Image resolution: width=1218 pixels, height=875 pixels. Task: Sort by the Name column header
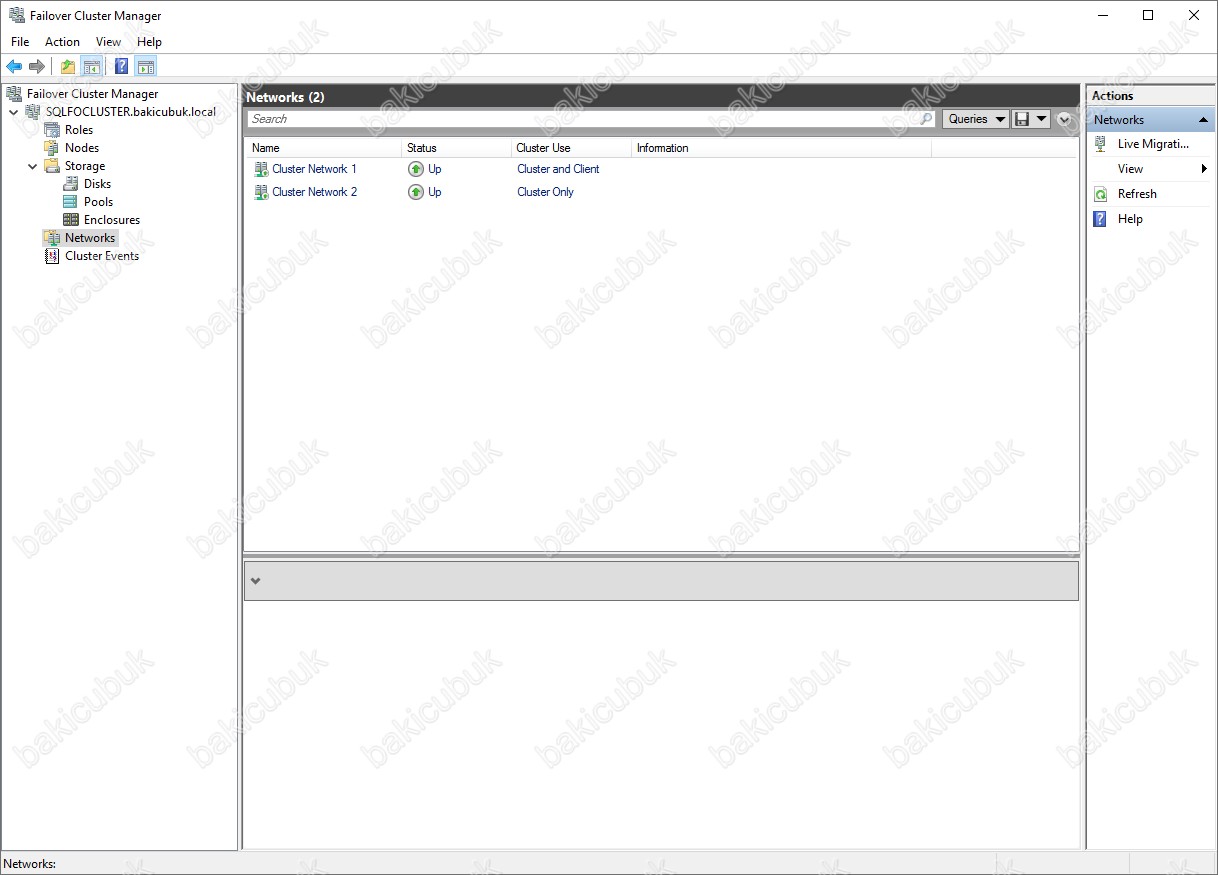point(324,148)
